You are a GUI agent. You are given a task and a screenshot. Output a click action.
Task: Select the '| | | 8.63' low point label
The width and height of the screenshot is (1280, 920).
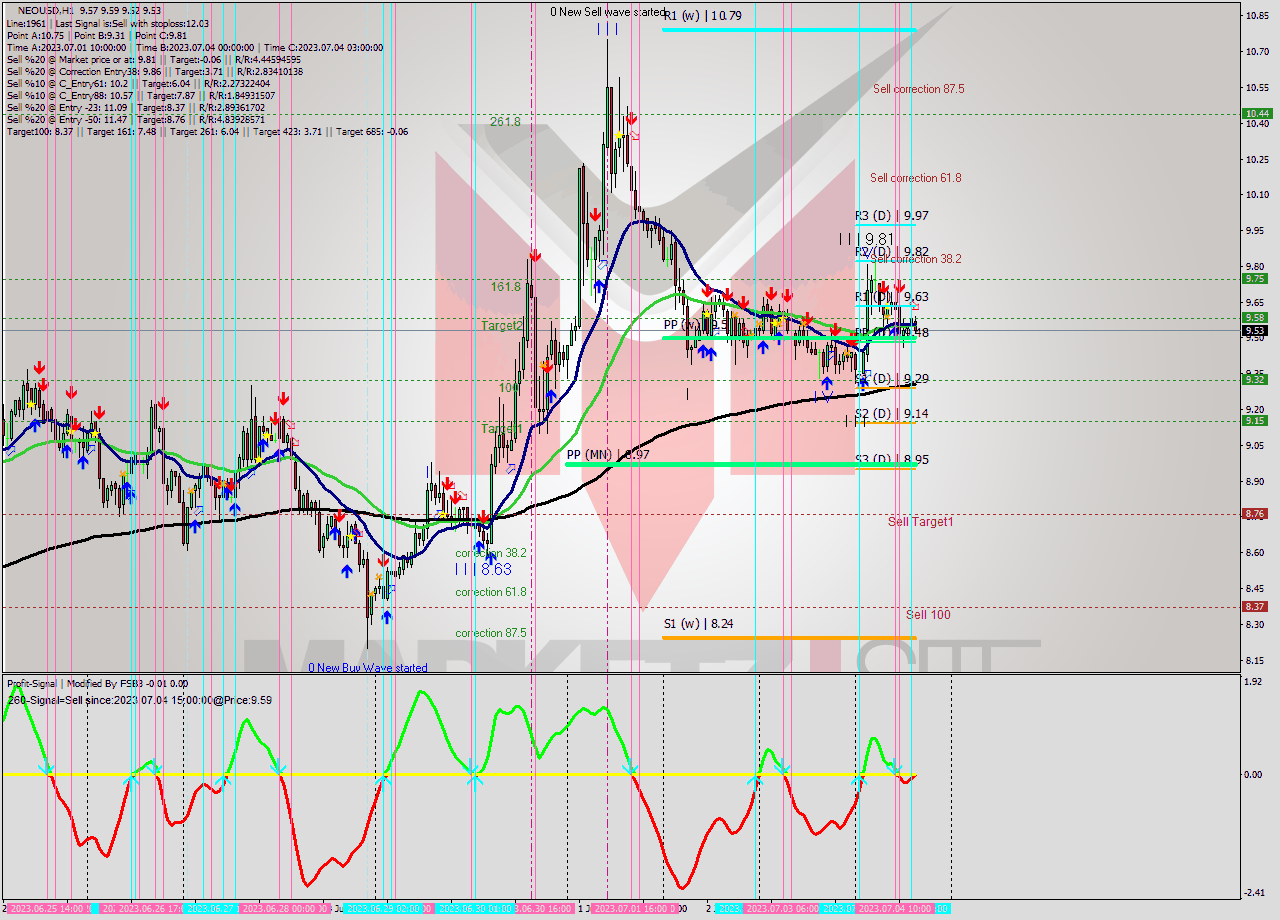pos(483,569)
